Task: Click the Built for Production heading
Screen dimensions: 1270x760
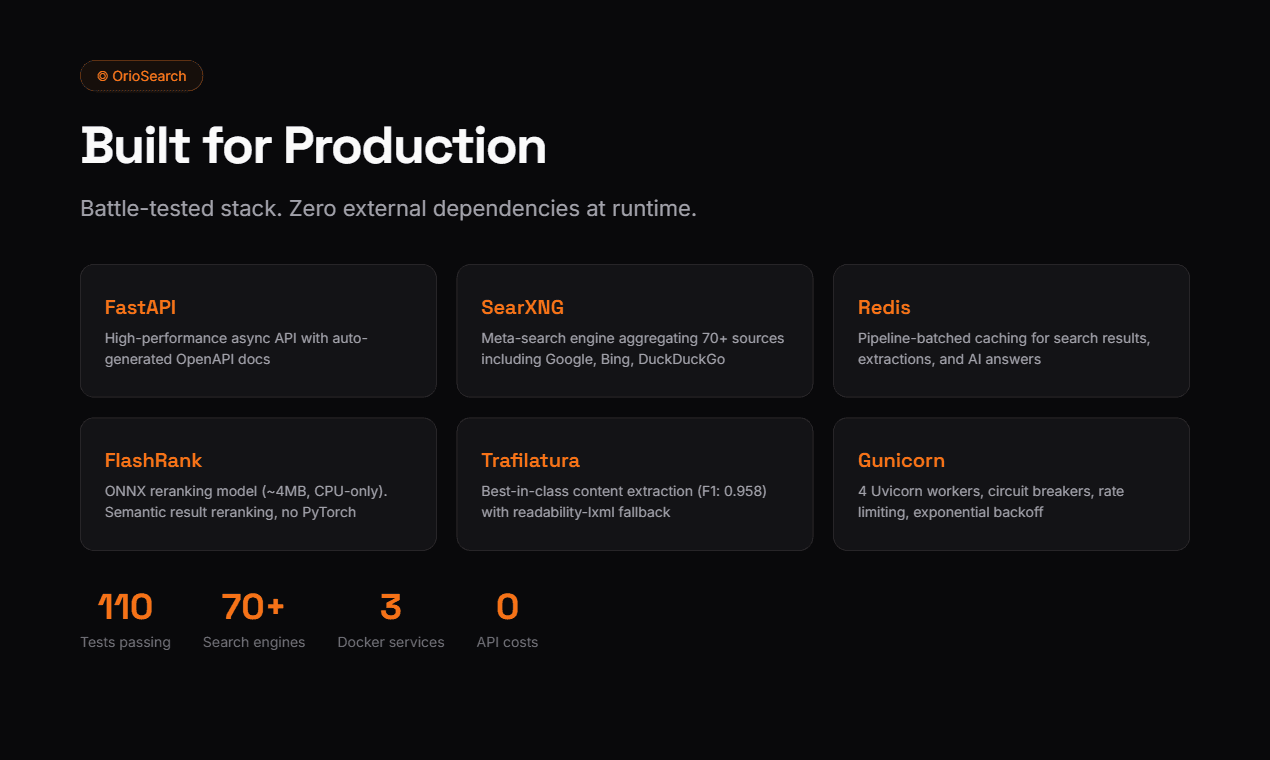Action: click(313, 146)
